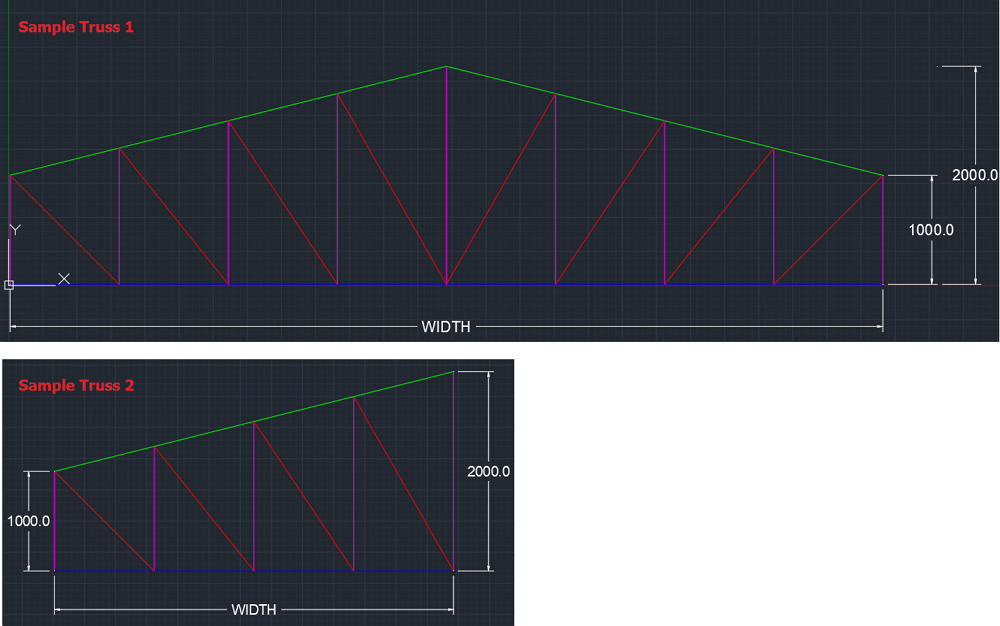Pick the 2000.0 dimension text of Truss 1

click(x=974, y=175)
